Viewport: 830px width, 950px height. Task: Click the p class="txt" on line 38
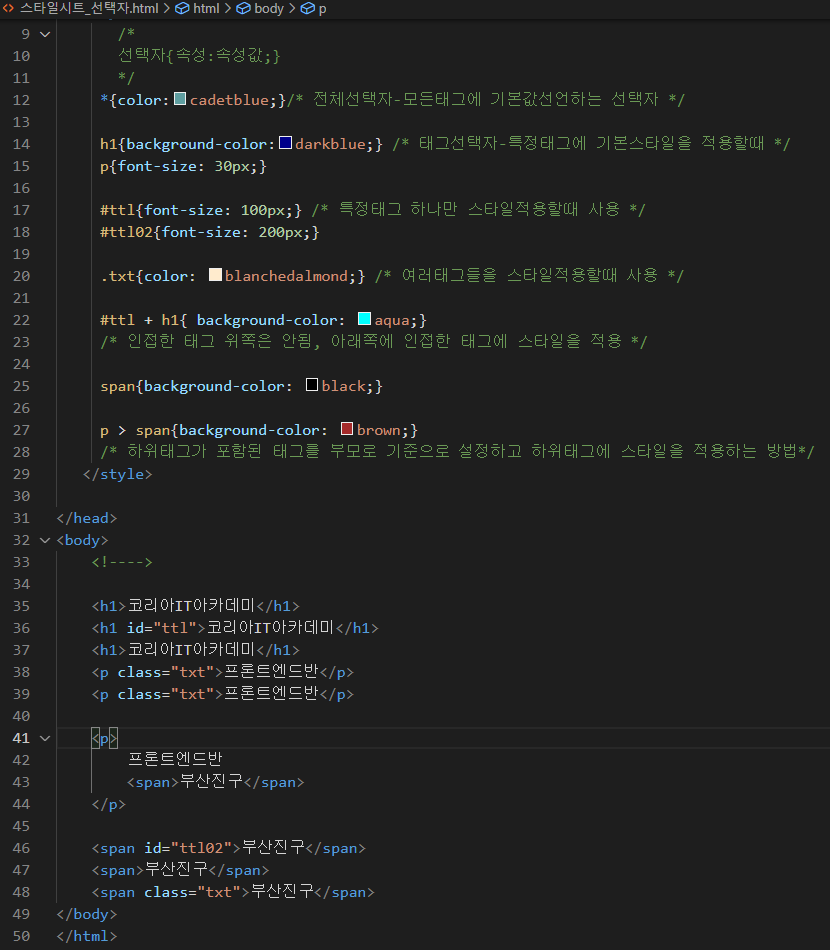222,672
